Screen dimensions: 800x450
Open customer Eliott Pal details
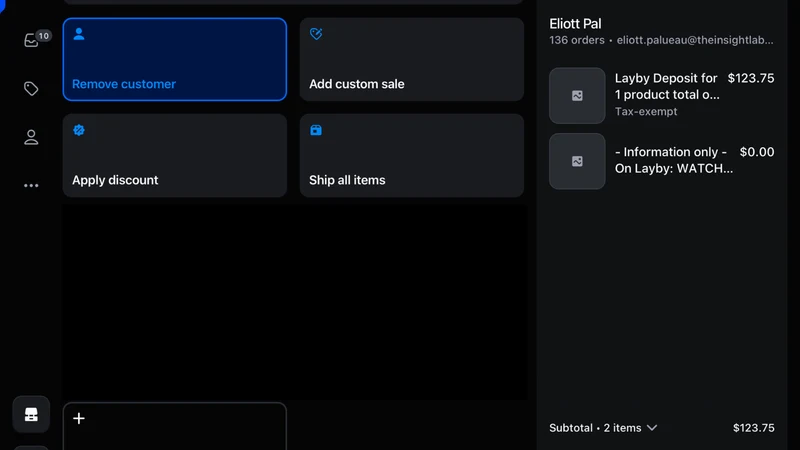[x=575, y=23]
